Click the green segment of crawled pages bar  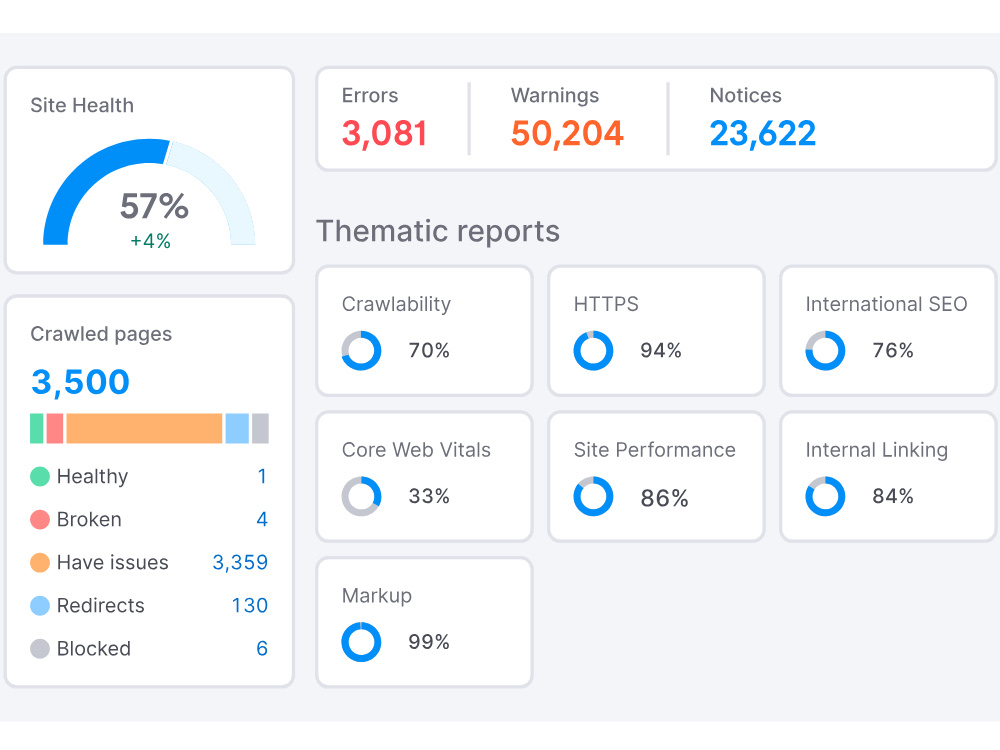pos(37,428)
